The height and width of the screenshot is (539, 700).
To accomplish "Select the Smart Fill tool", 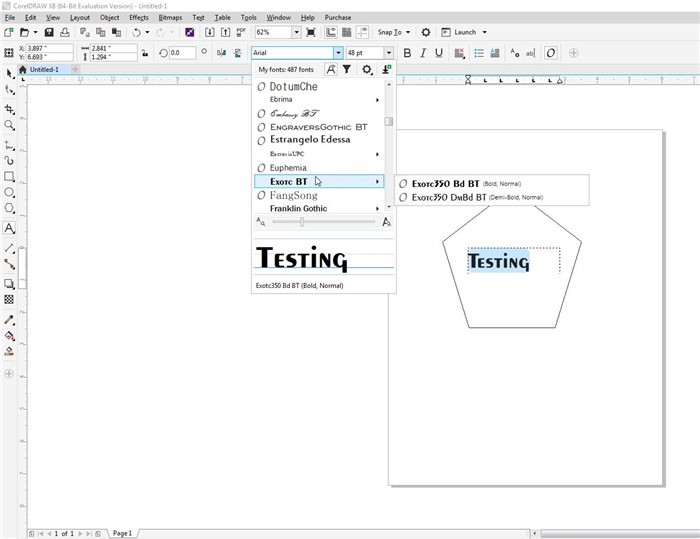I will 9,351.
